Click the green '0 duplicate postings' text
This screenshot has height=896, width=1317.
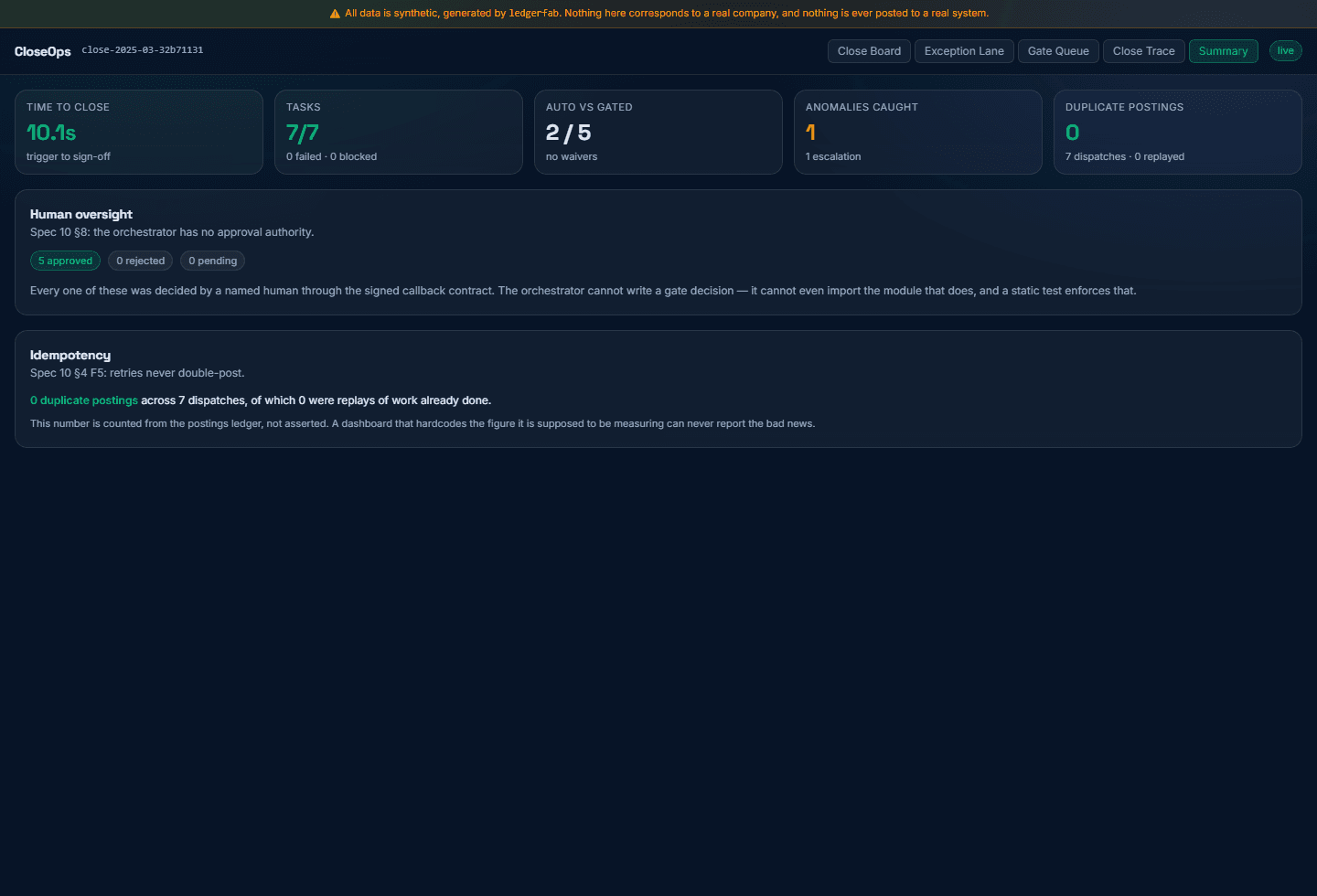[x=84, y=400]
